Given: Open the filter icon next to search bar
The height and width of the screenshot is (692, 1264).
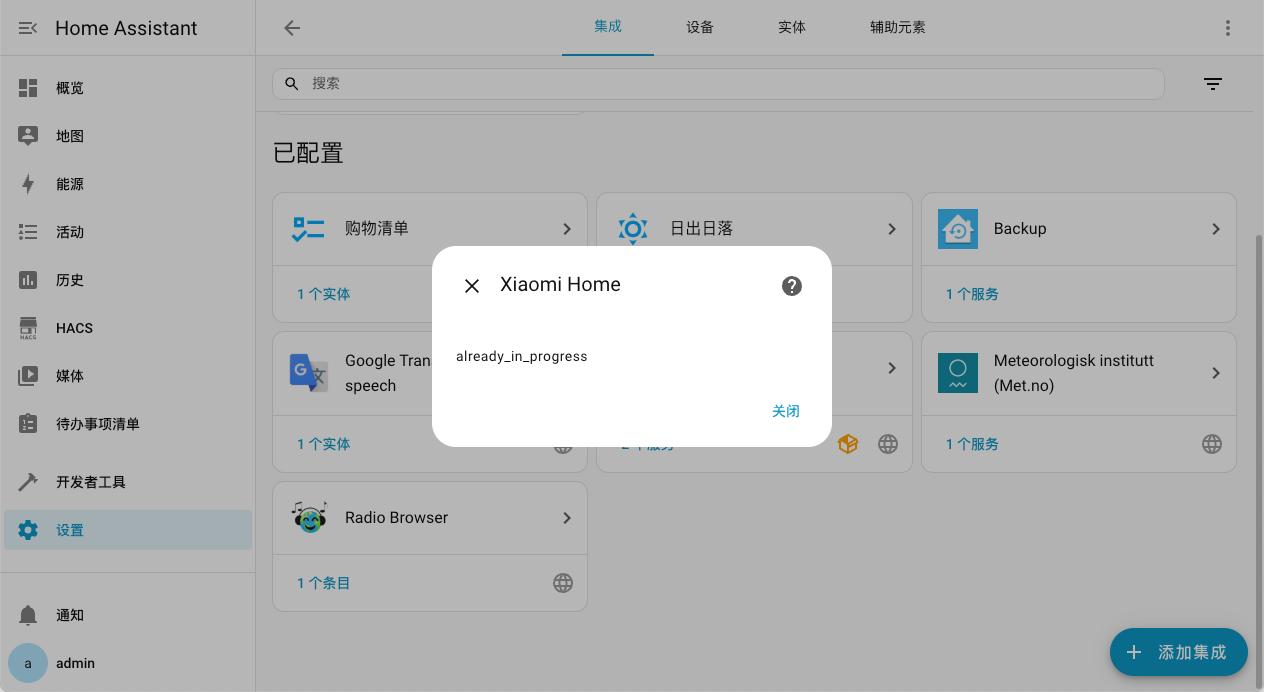Looking at the screenshot, I should pyautogui.click(x=1213, y=84).
